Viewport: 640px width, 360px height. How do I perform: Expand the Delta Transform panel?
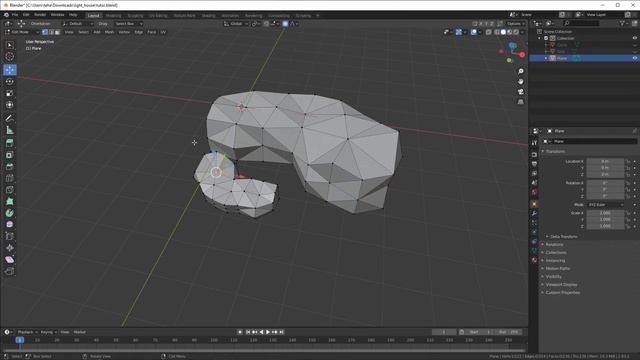563,237
